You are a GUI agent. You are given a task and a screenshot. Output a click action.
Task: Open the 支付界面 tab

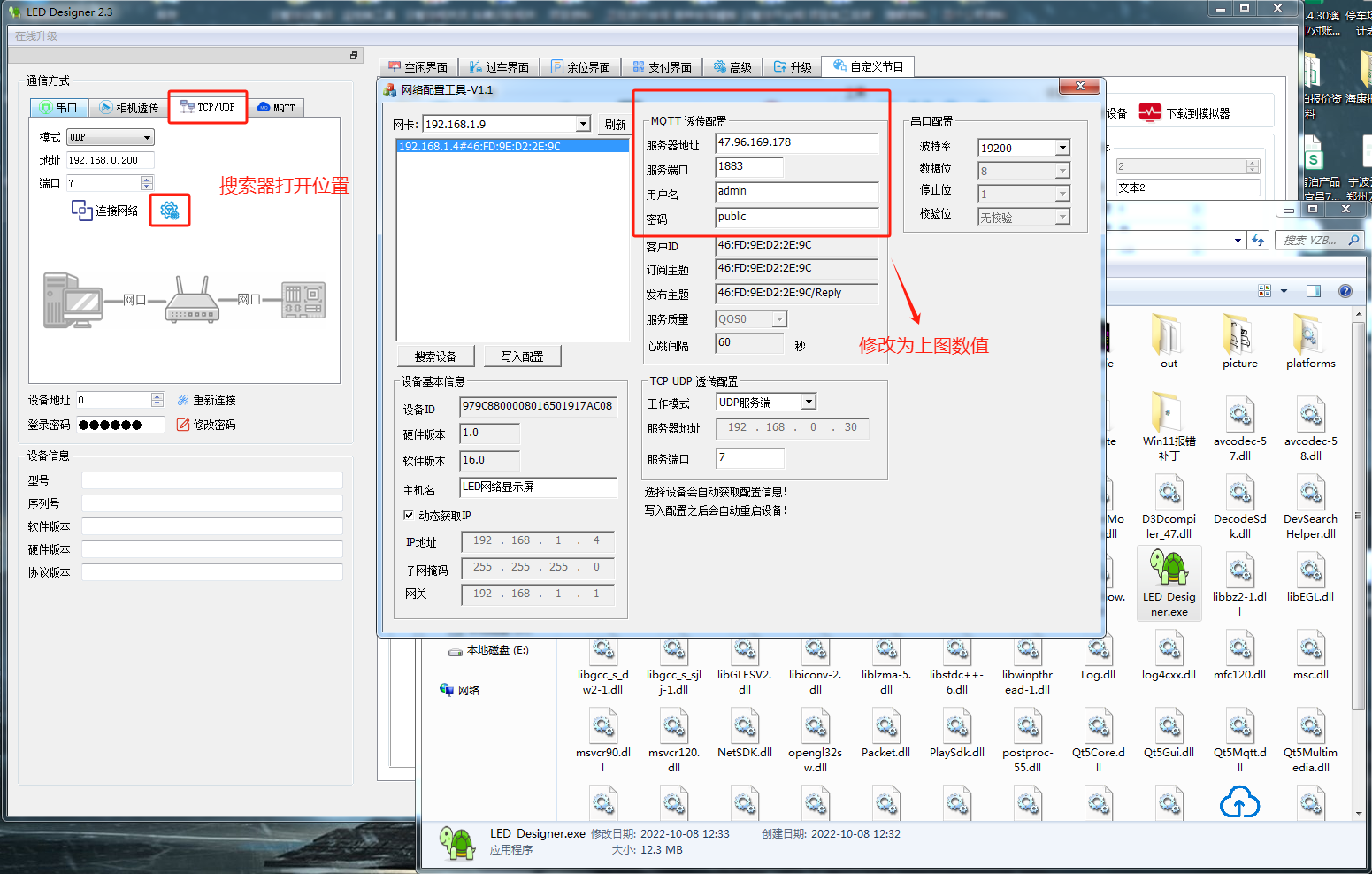point(663,67)
